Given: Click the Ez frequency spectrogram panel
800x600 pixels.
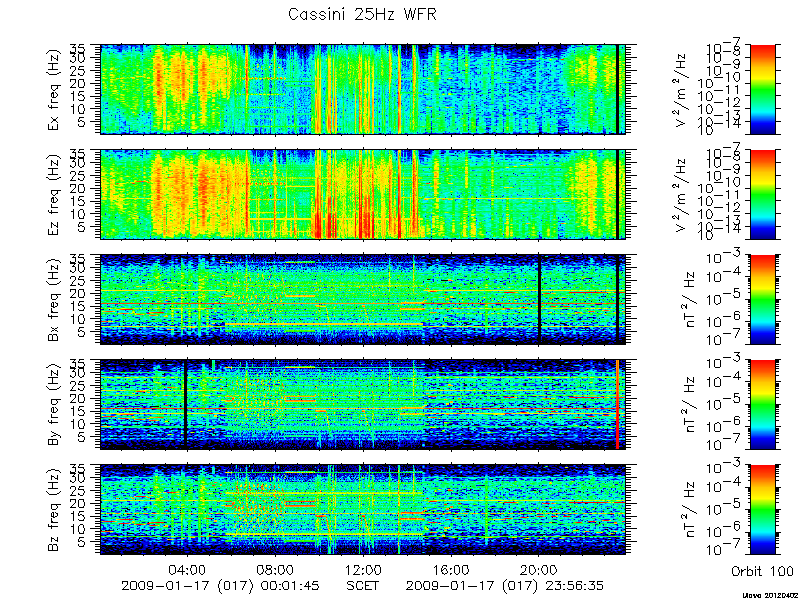Looking at the screenshot, I should point(363,194).
